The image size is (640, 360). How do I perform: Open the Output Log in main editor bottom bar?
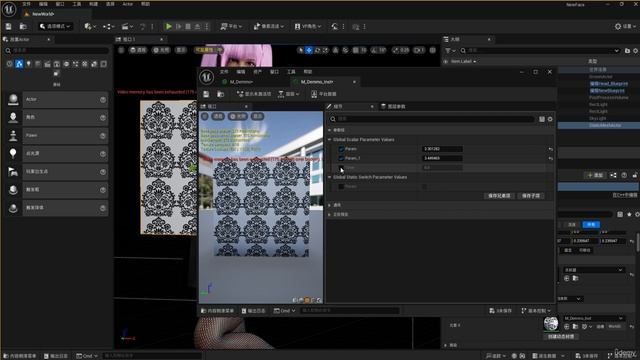(56, 356)
